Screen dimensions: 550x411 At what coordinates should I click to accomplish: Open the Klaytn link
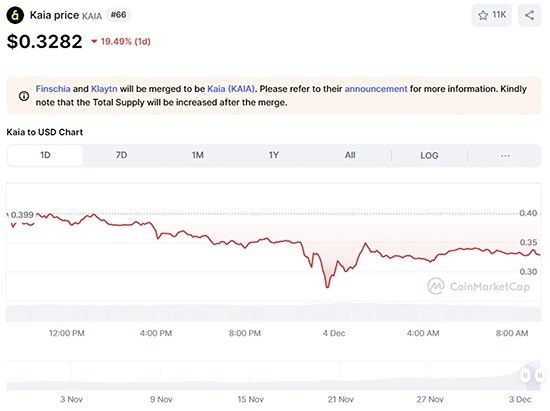point(104,89)
